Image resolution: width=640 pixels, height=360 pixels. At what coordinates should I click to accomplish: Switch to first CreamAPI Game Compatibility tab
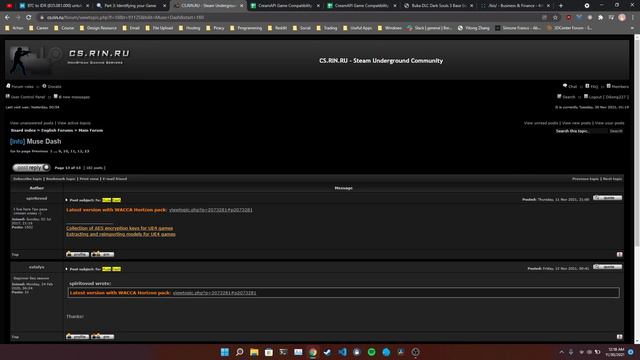(285, 6)
